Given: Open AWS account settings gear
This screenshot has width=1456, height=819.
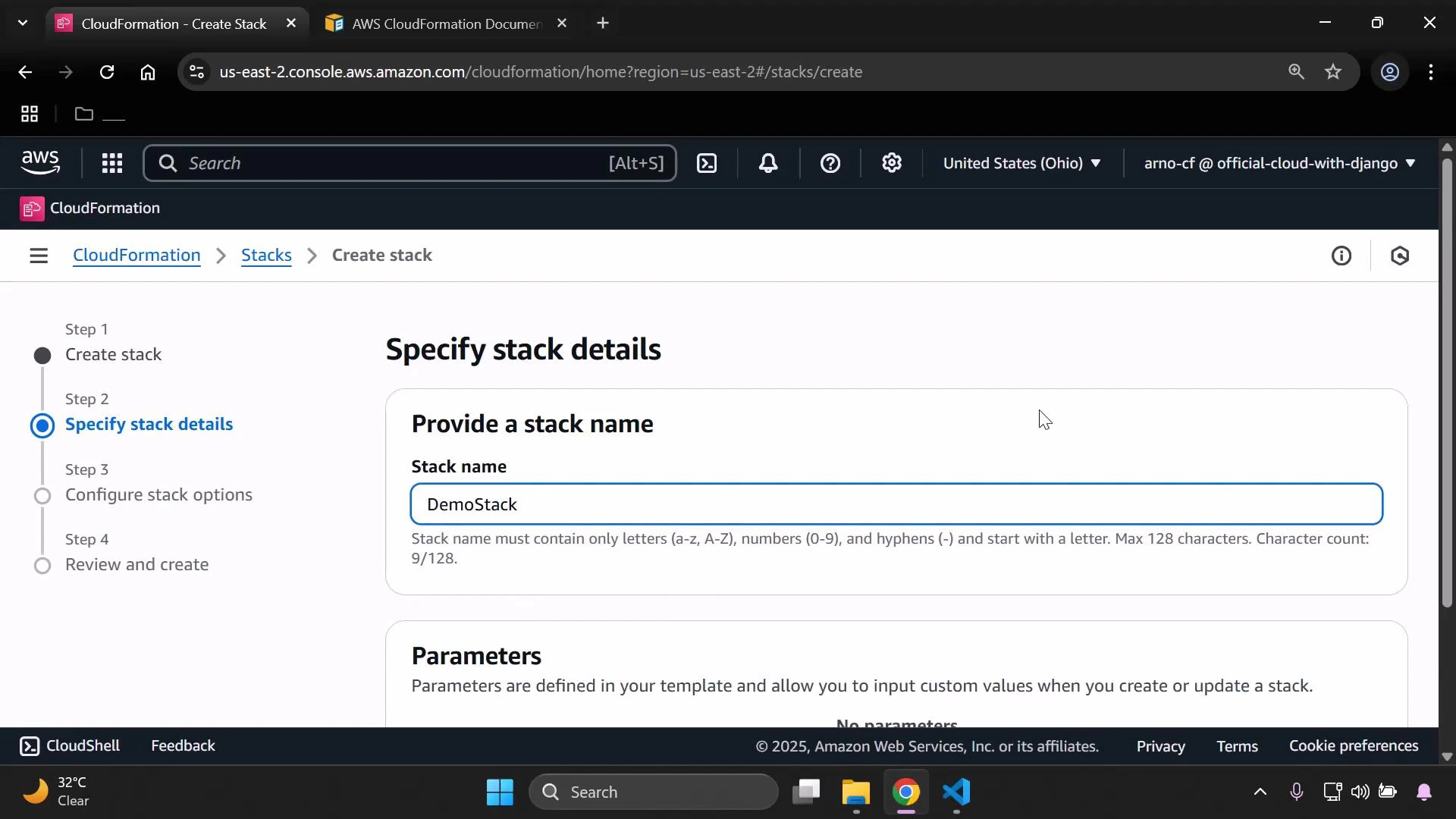Looking at the screenshot, I should 892,163.
